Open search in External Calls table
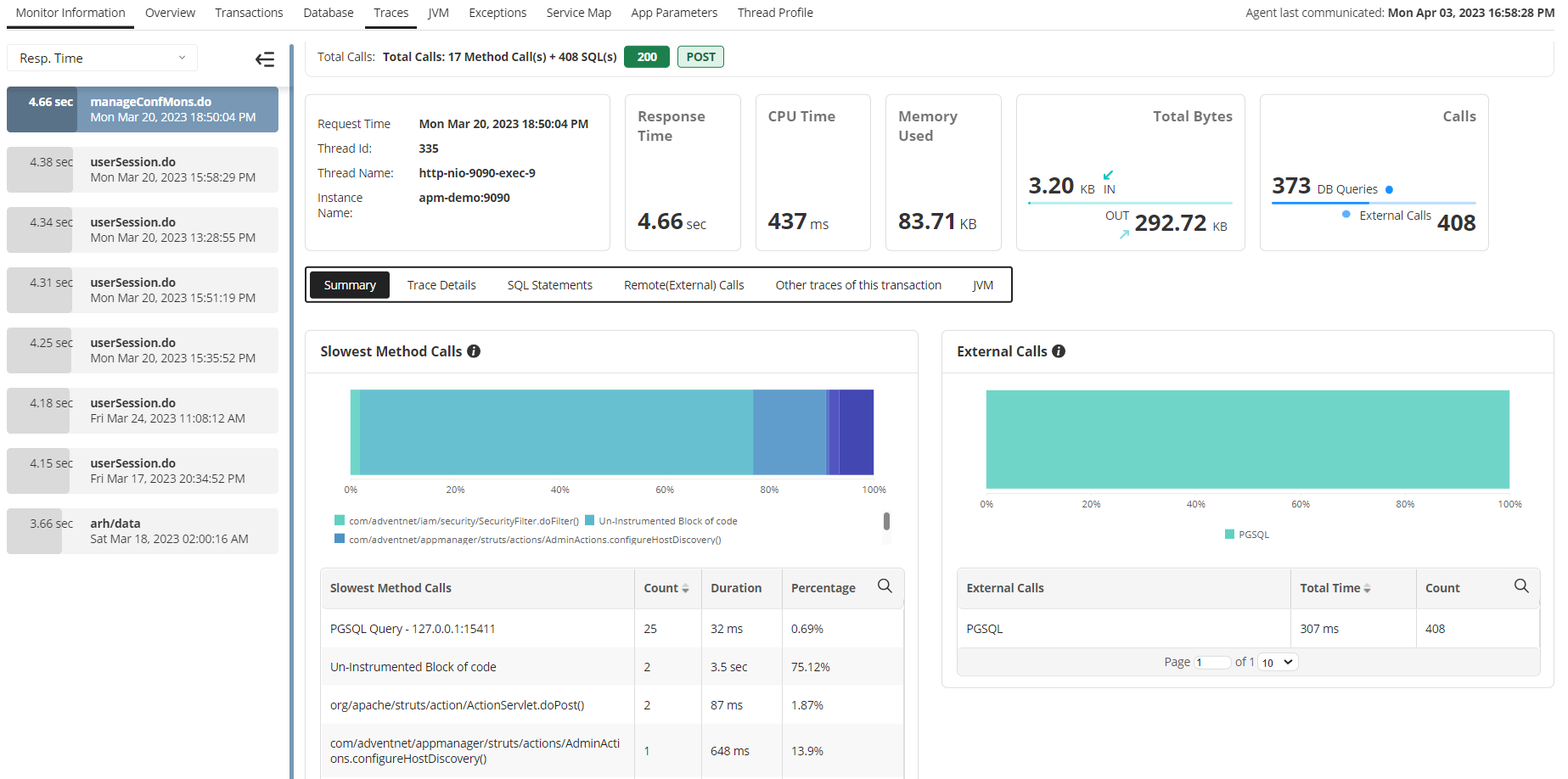1568x779 pixels. coord(1520,586)
